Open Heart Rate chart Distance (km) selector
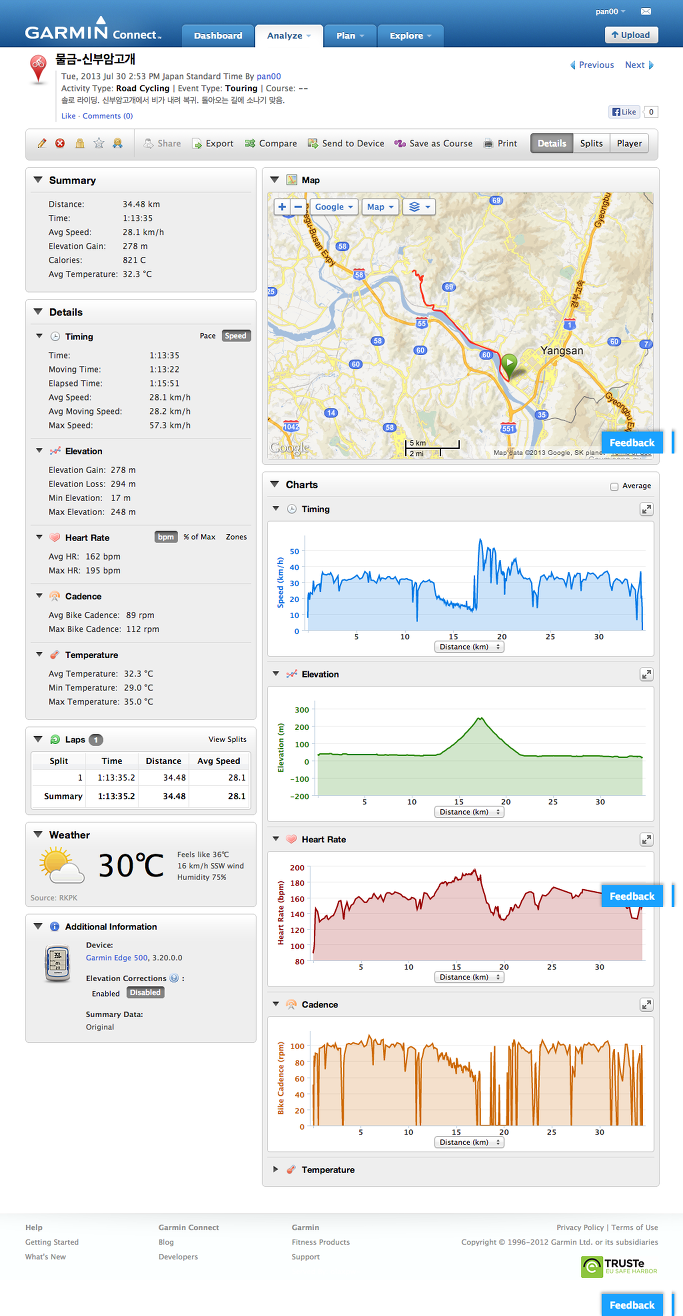This screenshot has width=683, height=1316. pyautogui.click(x=470, y=977)
